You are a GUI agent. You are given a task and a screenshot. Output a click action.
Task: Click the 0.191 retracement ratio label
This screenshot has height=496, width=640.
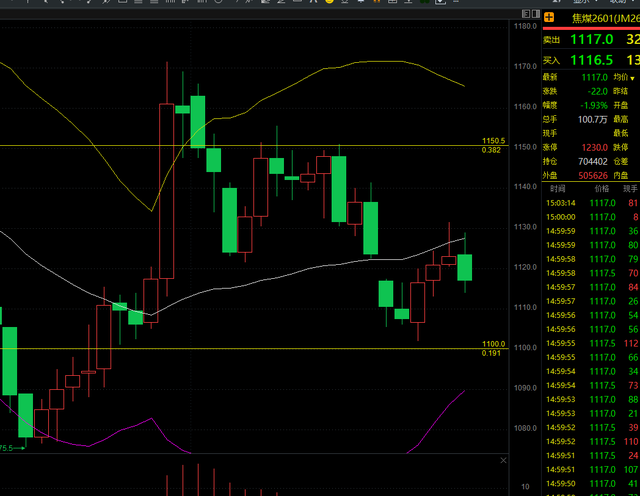click(491, 354)
